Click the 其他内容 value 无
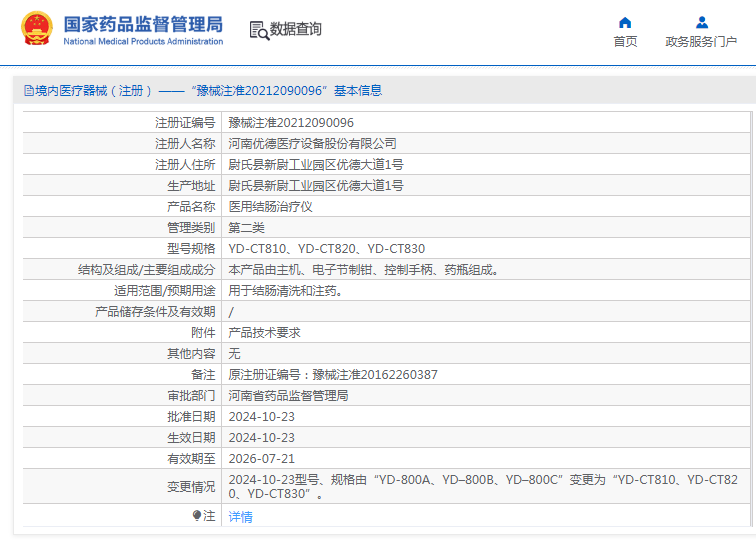The width and height of the screenshot is (756, 542). (x=234, y=354)
